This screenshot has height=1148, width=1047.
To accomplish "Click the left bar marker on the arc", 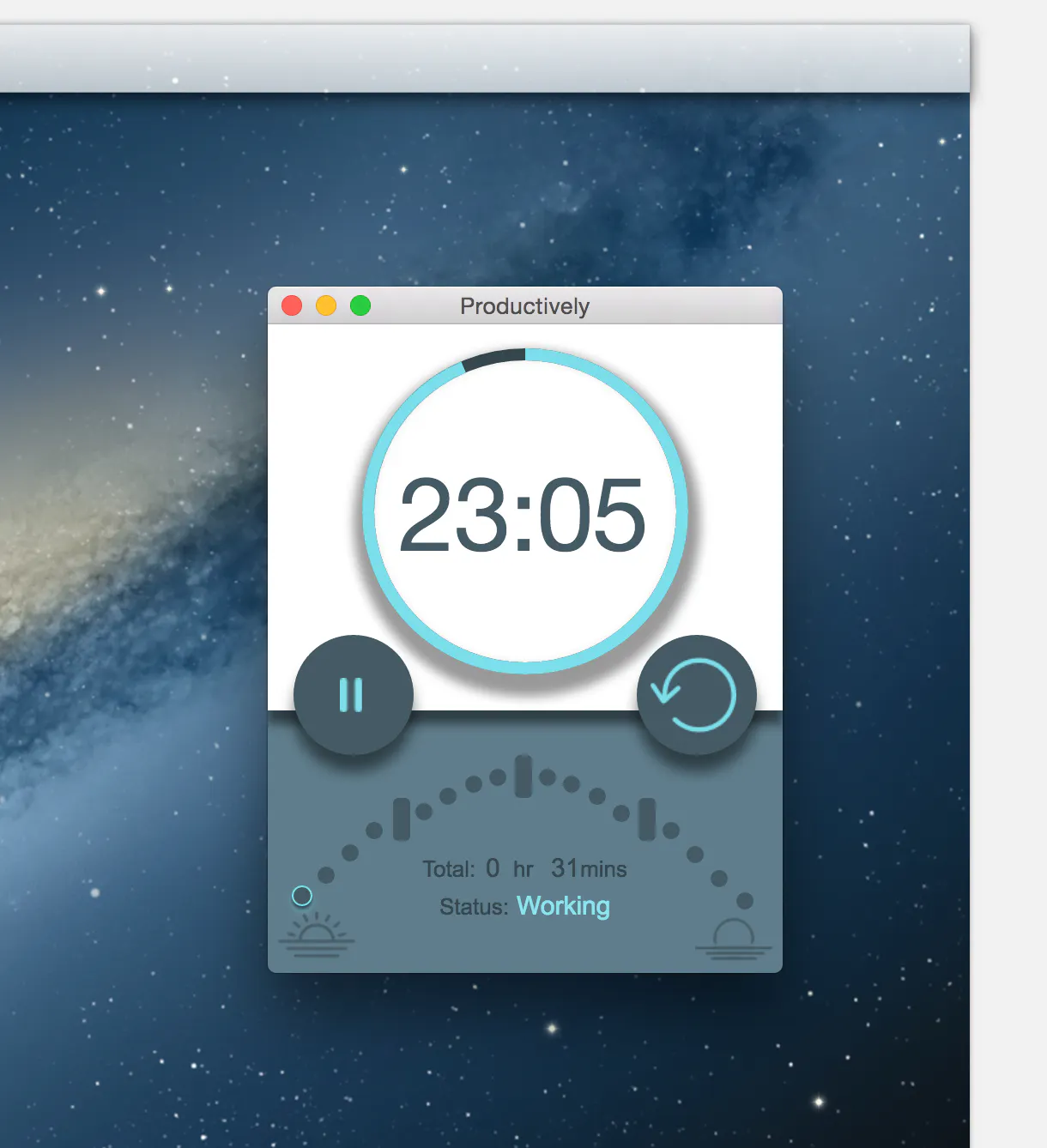I will 402,819.
